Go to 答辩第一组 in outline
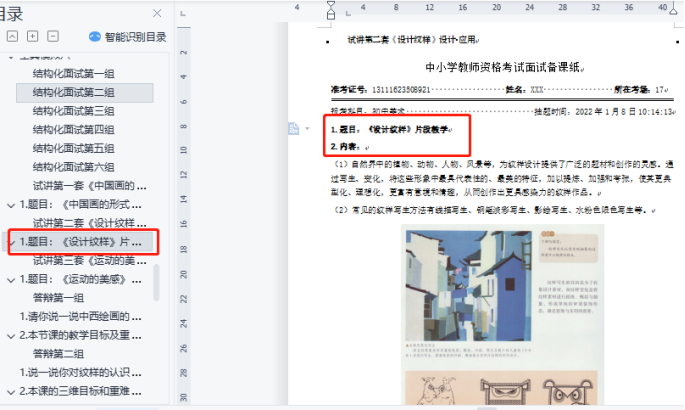 point(61,298)
